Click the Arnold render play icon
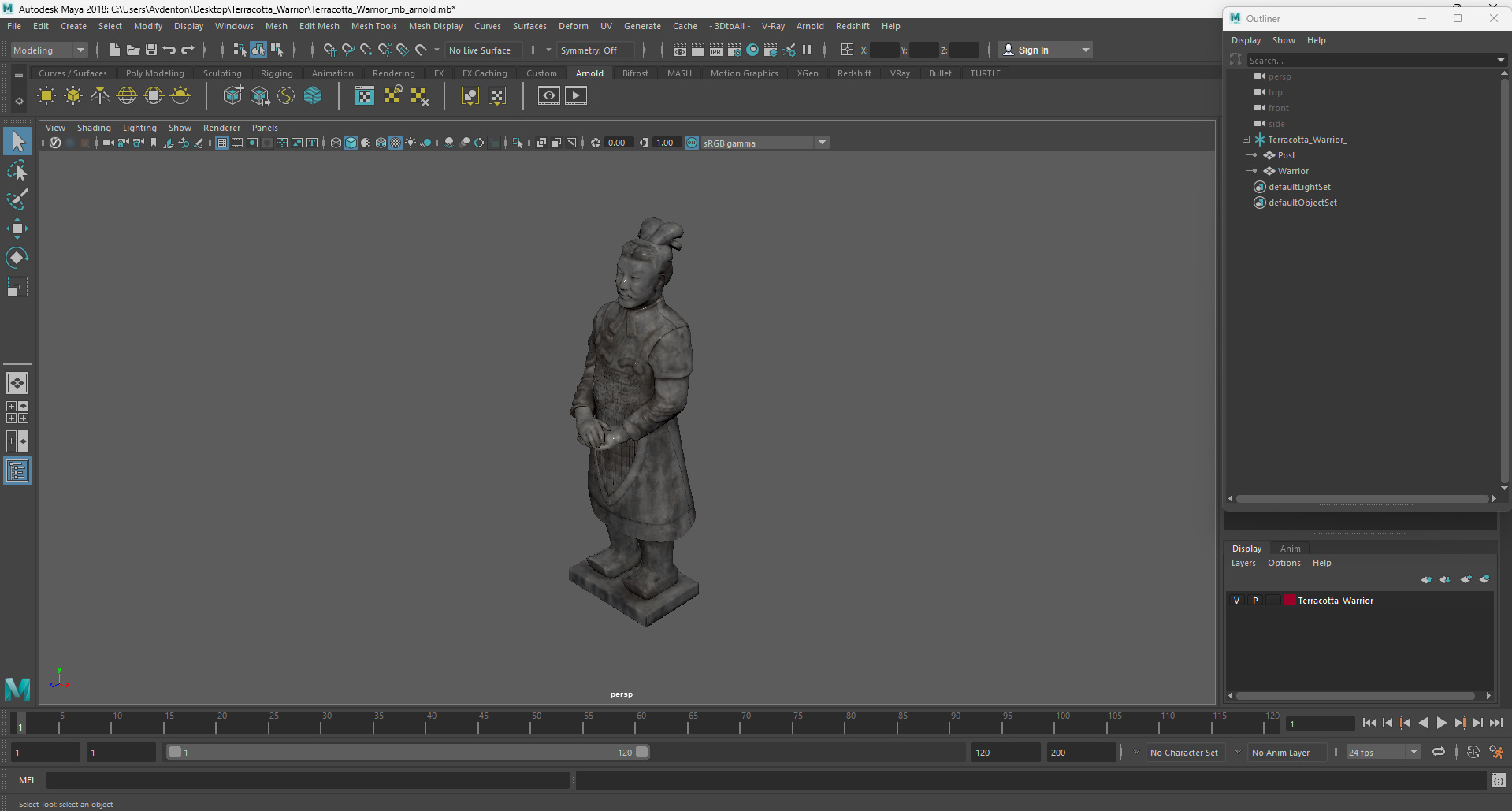 tap(576, 96)
